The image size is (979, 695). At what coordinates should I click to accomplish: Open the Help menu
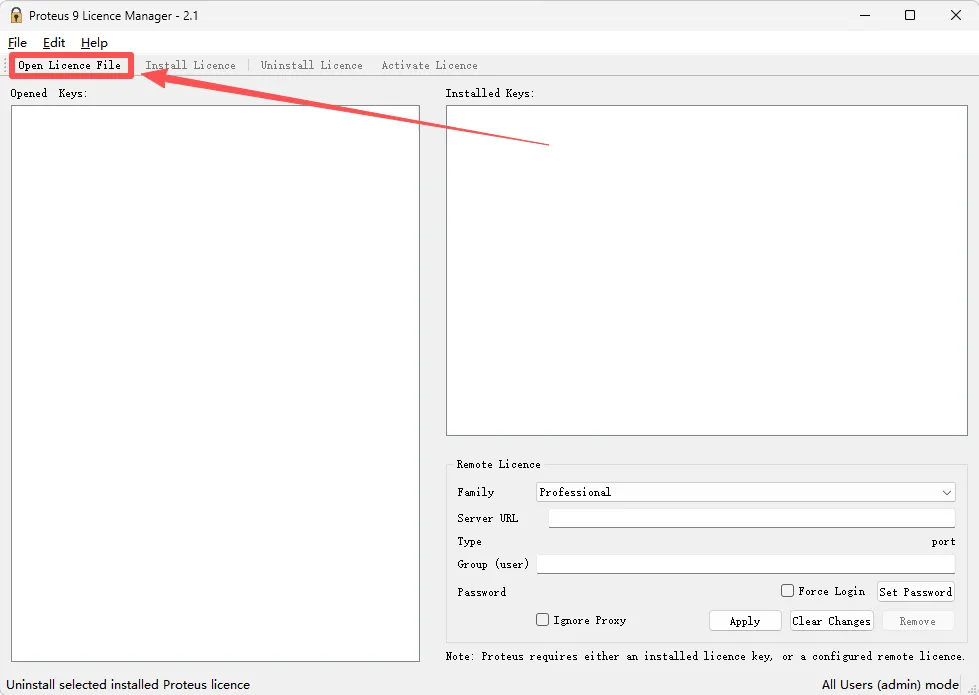tap(94, 42)
